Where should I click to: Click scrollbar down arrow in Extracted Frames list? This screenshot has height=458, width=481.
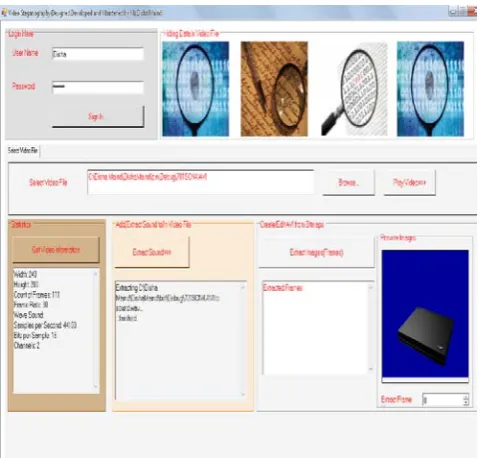[371, 369]
